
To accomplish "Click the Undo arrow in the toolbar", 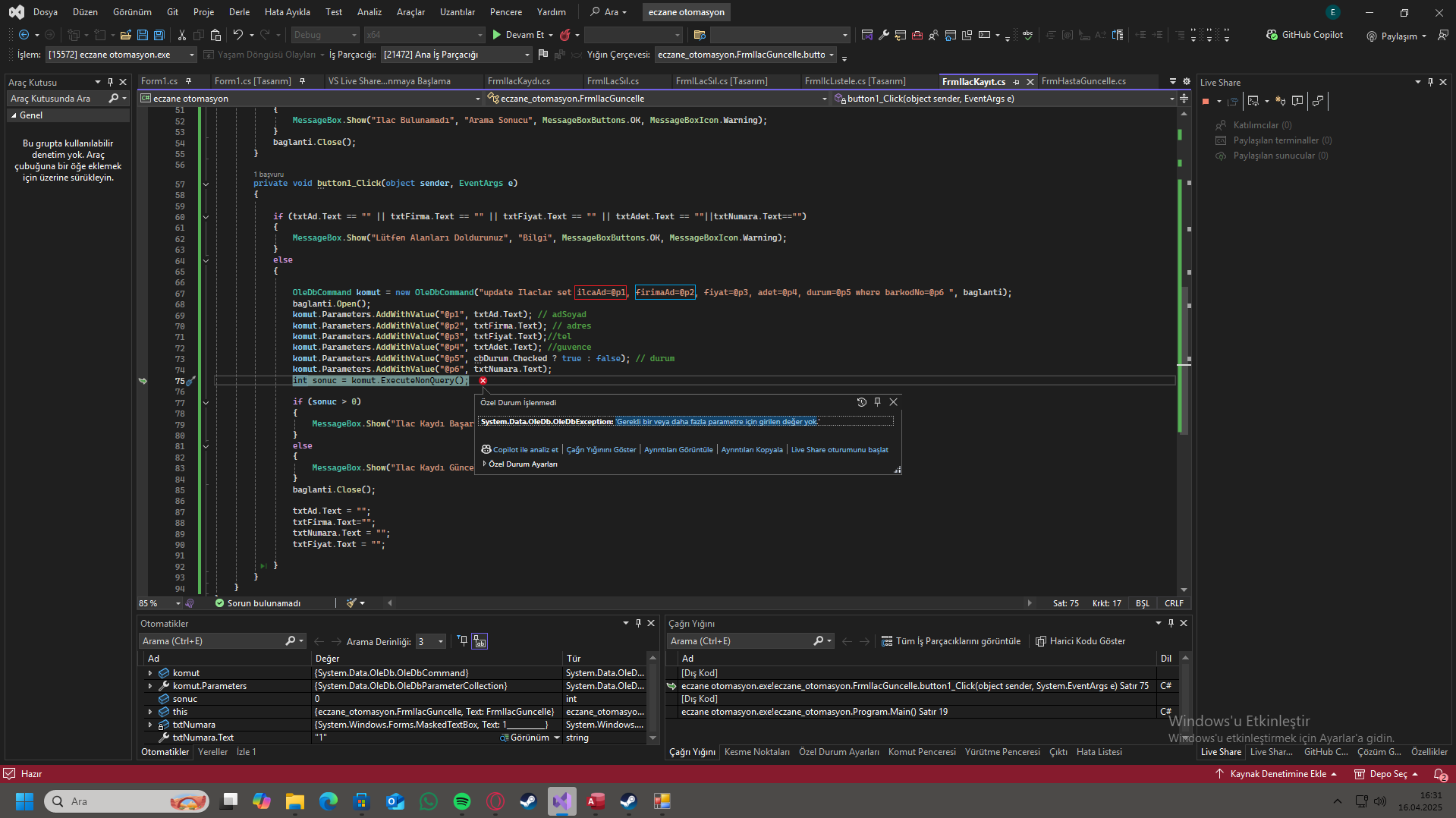I will coord(237,35).
